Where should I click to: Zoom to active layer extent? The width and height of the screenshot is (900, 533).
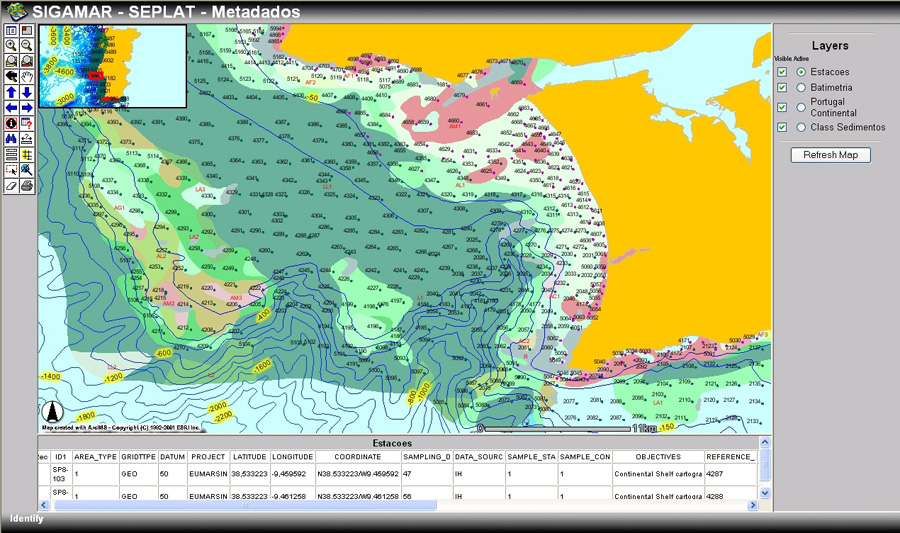pos(27,61)
